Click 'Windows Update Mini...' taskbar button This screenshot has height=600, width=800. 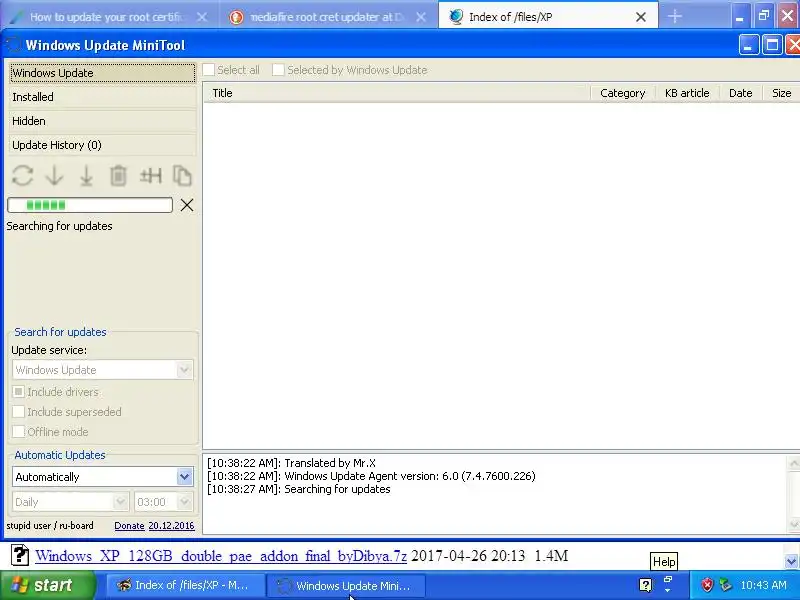tap(346, 585)
